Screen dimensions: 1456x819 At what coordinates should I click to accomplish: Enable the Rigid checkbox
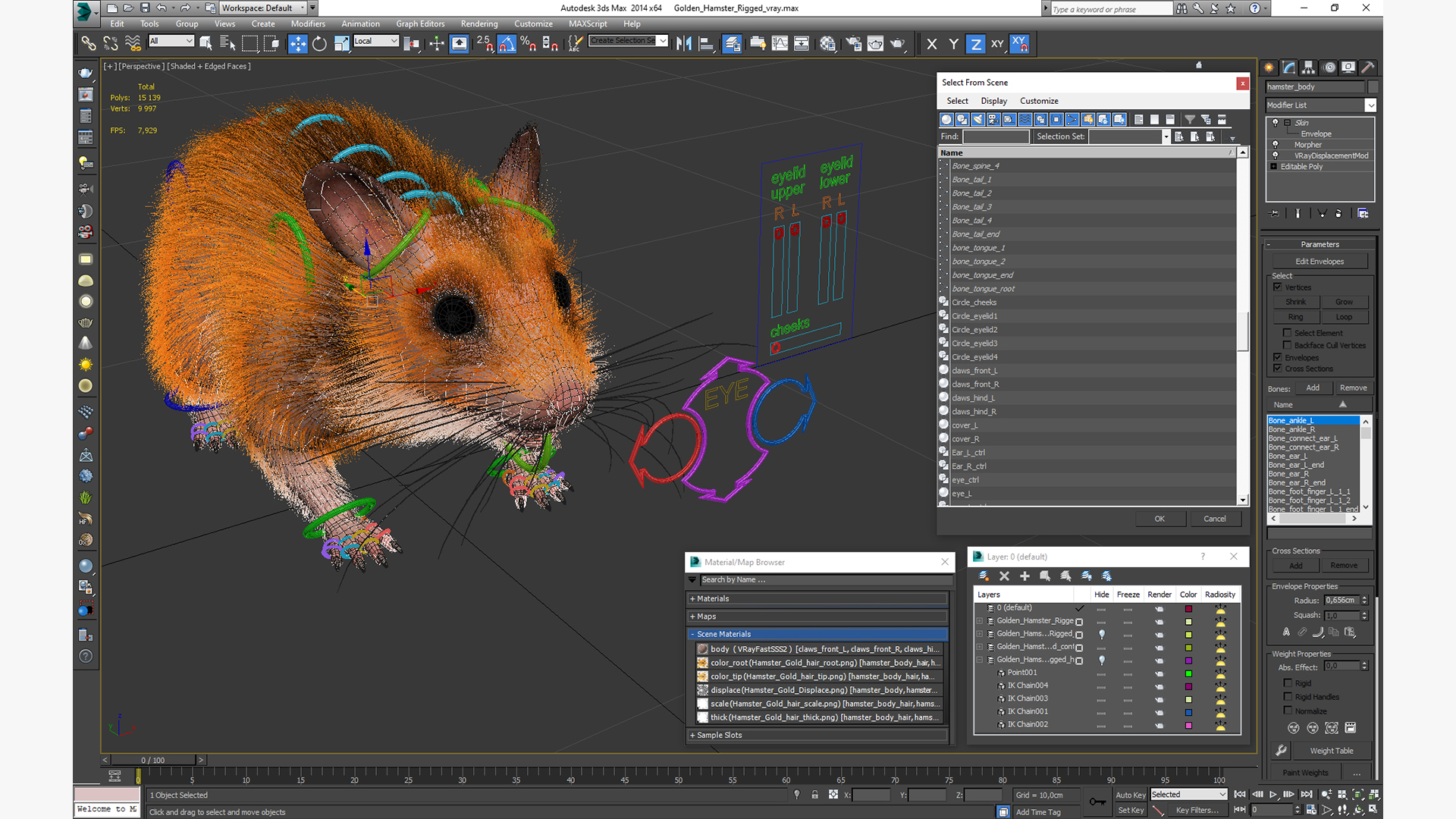point(1288,682)
